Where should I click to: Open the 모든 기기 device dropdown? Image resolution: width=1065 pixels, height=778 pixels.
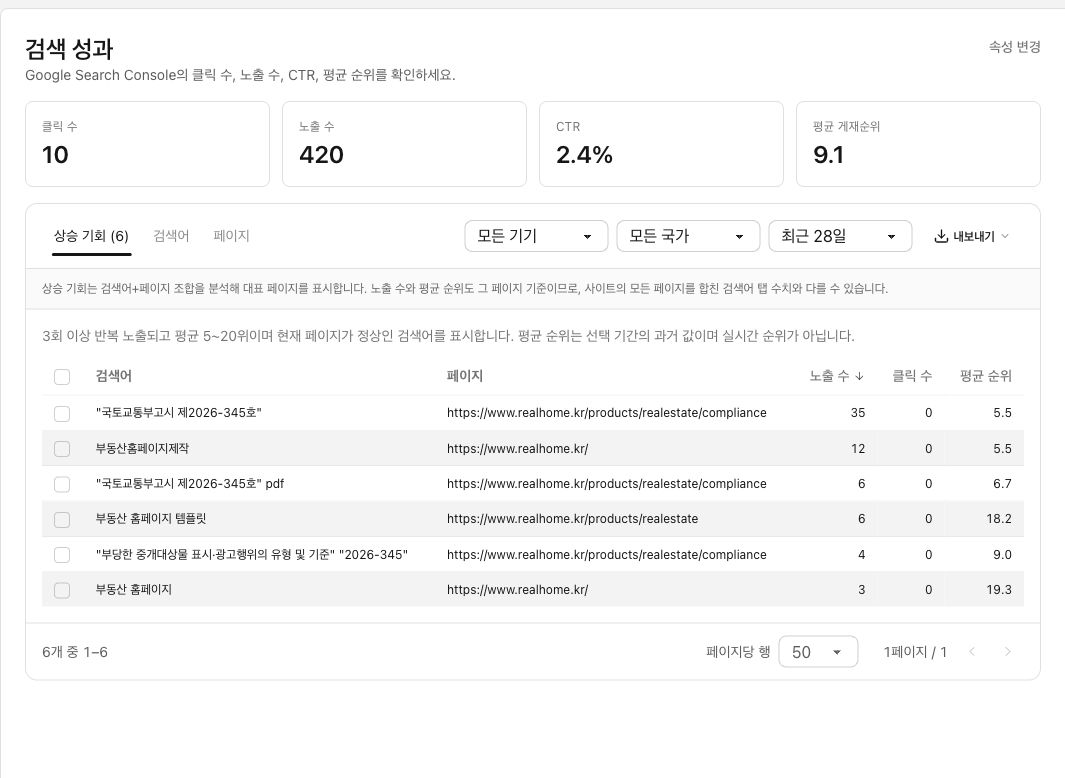click(536, 236)
